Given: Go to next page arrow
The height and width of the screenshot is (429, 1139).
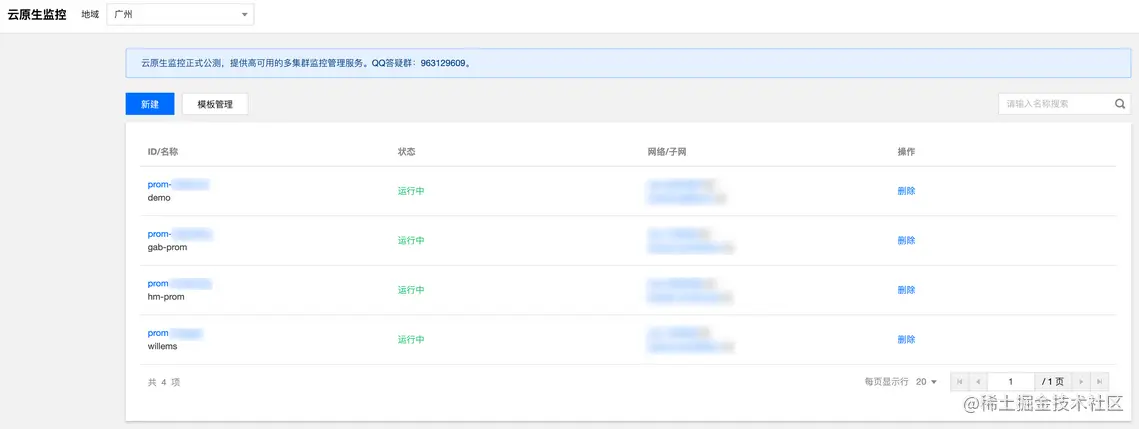Looking at the screenshot, I should [1082, 382].
